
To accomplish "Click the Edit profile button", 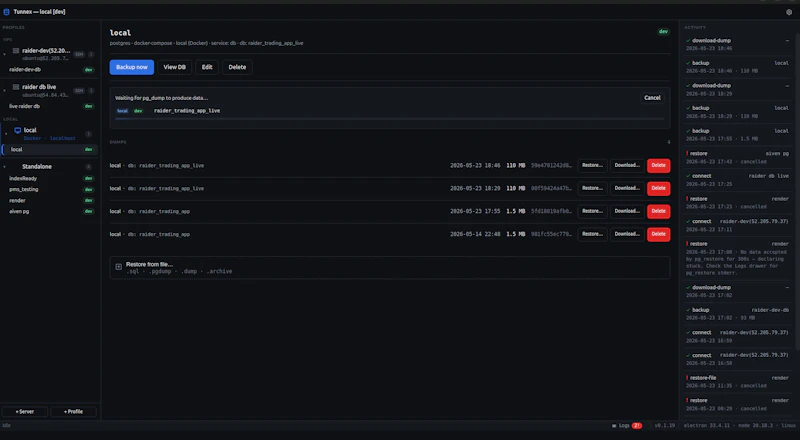I will 207,67.
